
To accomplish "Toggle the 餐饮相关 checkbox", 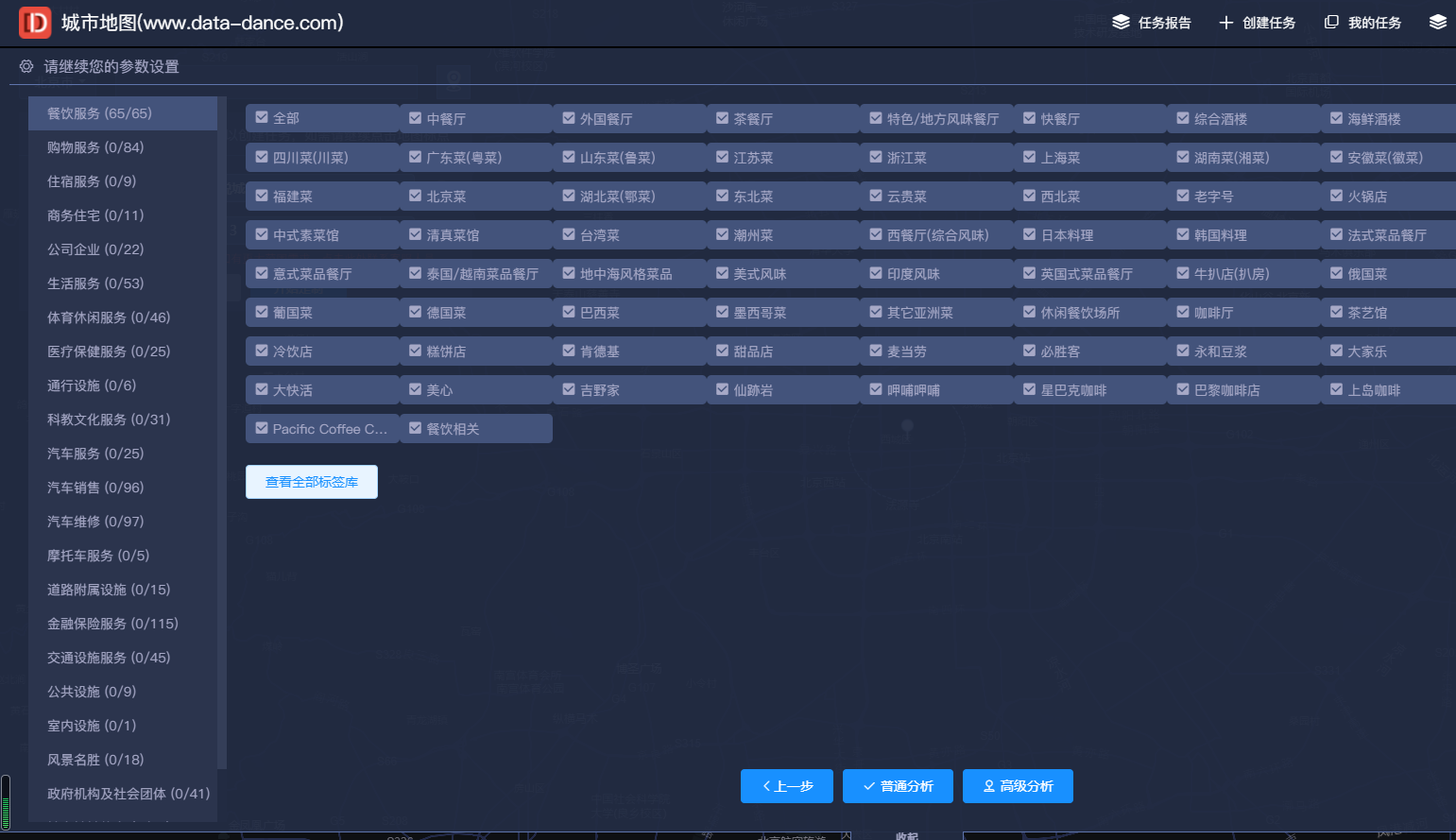I will pos(416,428).
